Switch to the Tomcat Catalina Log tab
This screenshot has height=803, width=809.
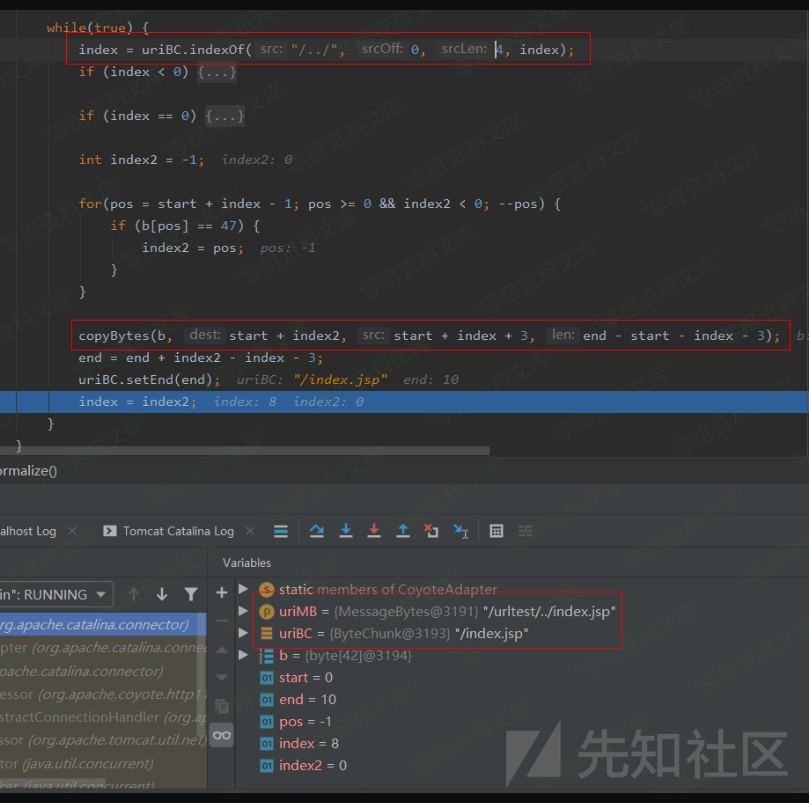(x=178, y=531)
